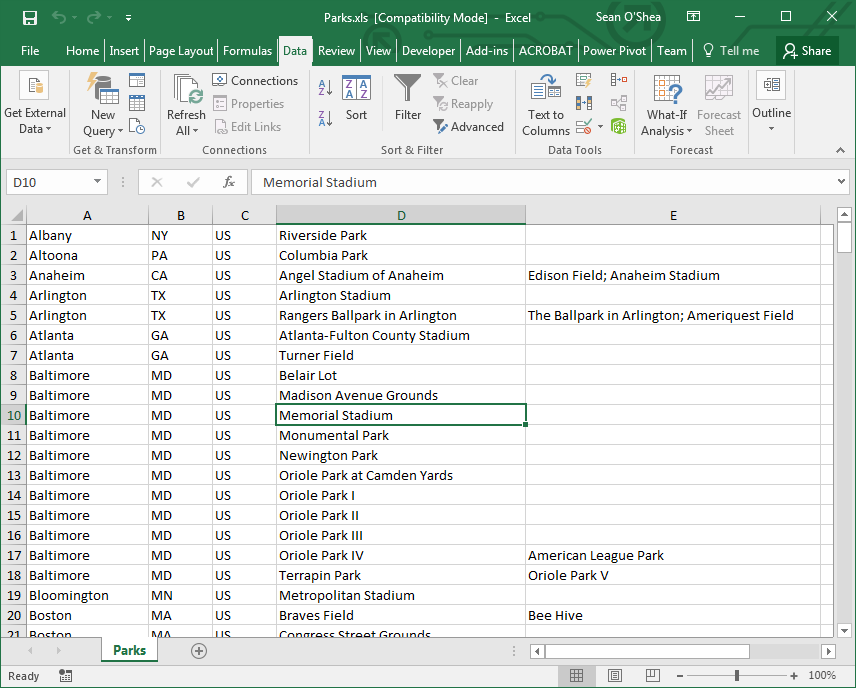
Task: Click the Share button
Action: [807, 51]
